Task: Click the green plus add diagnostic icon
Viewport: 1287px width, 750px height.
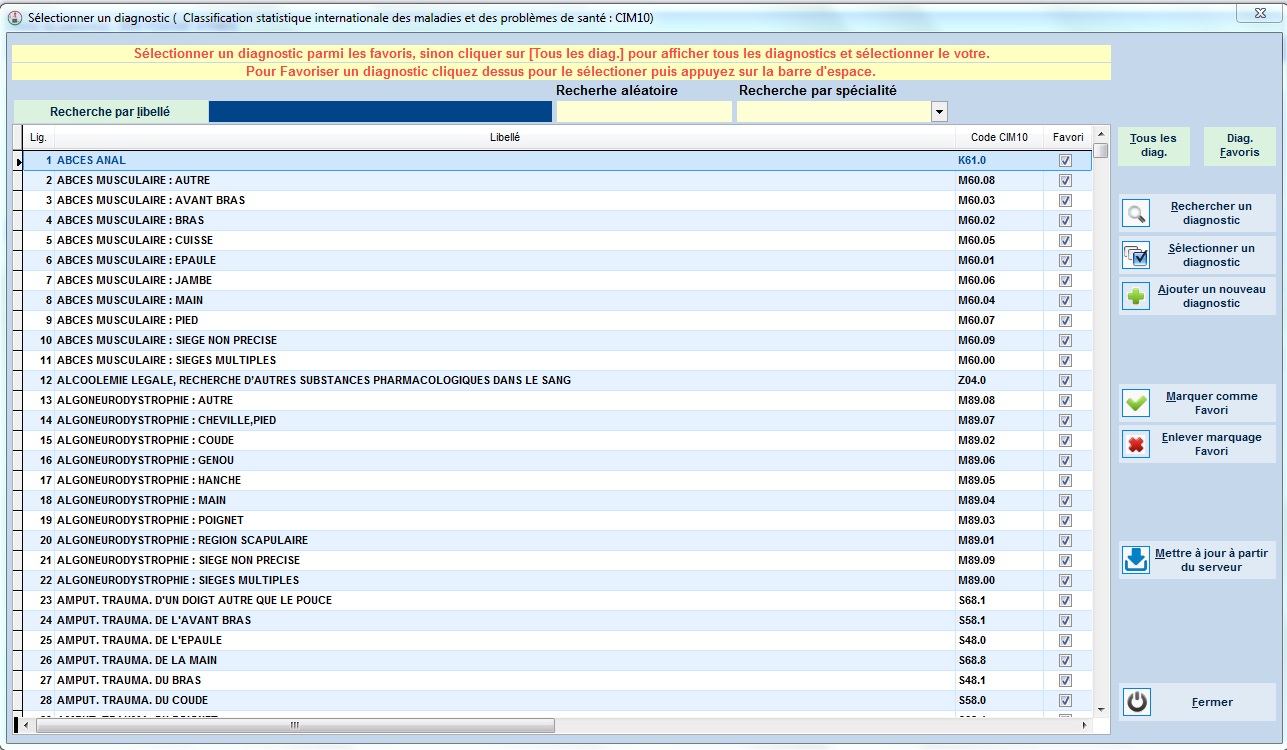Action: pos(1136,297)
